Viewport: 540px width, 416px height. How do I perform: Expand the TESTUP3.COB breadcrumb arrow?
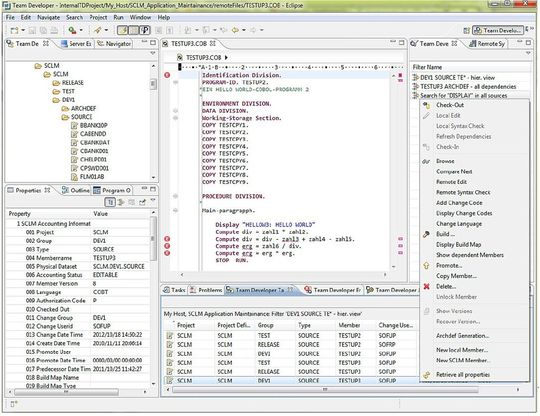(226, 57)
